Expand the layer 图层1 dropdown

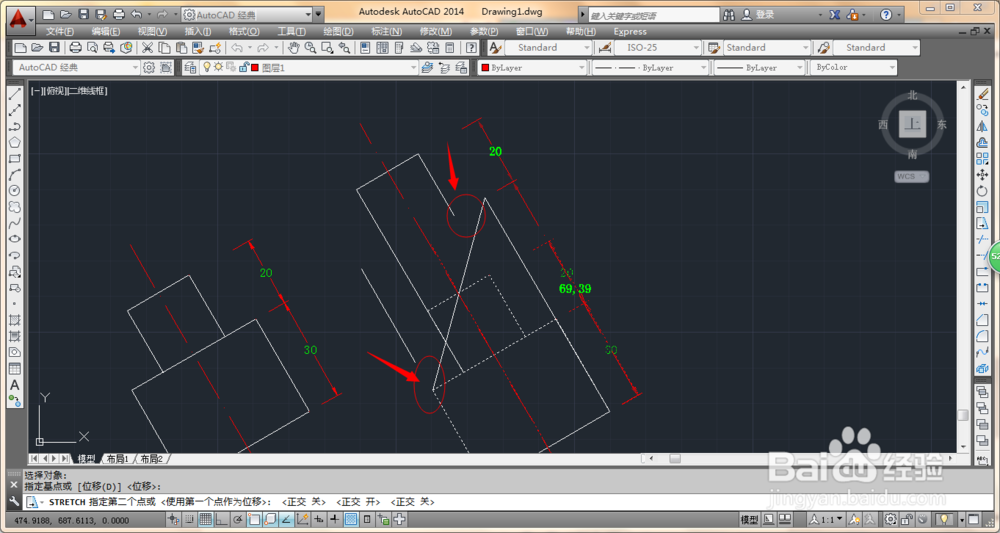[x=309, y=68]
